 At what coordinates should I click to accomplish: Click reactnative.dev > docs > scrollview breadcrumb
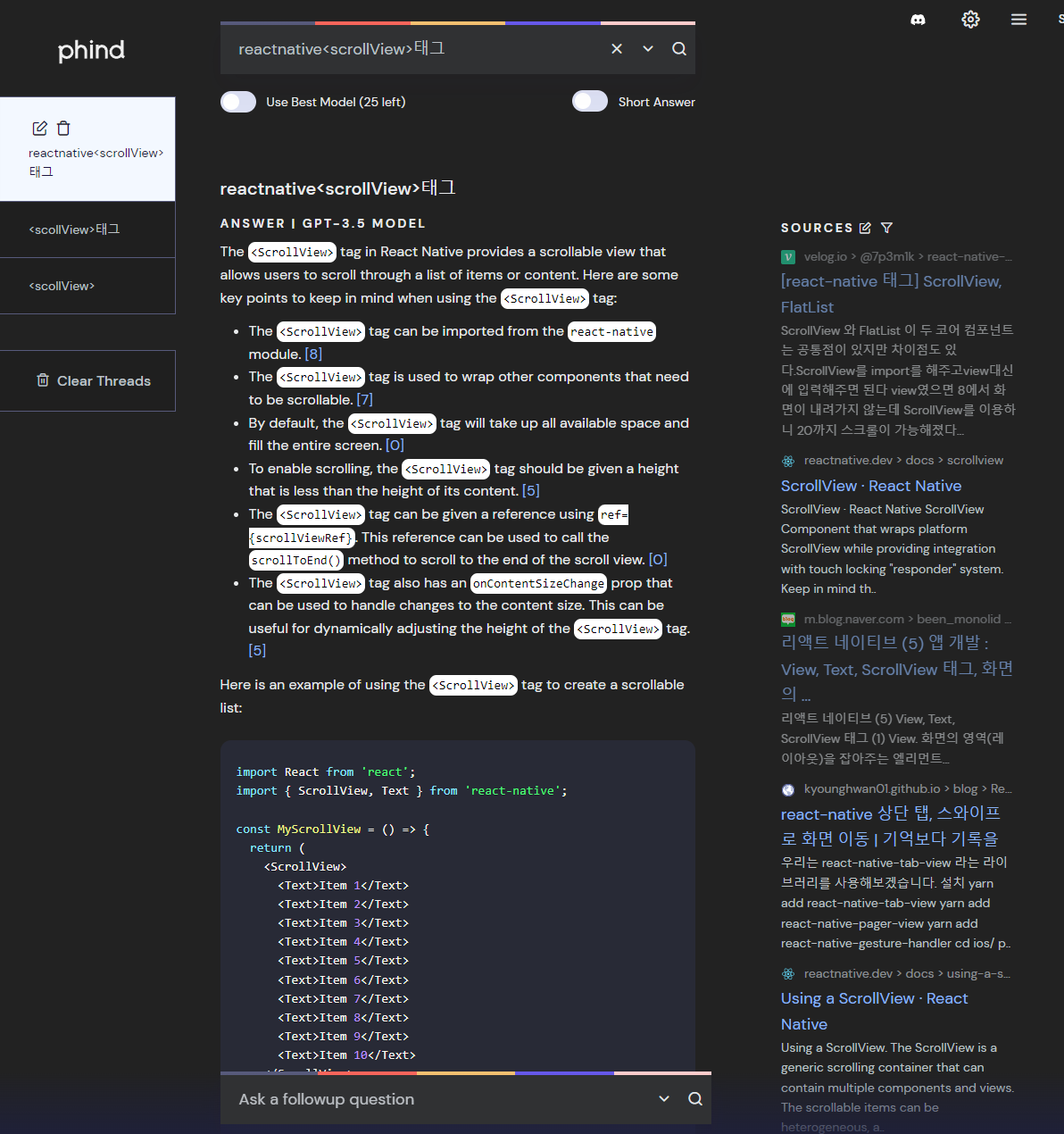click(903, 461)
